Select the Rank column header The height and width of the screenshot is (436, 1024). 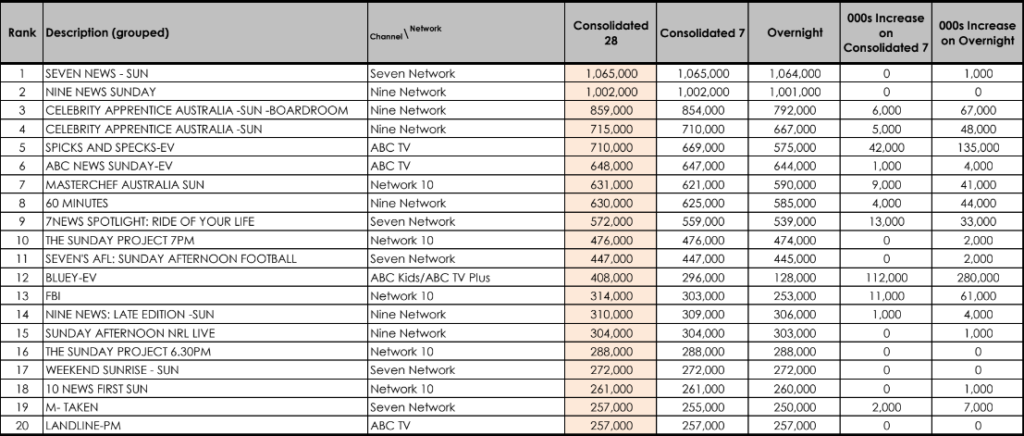22,33
